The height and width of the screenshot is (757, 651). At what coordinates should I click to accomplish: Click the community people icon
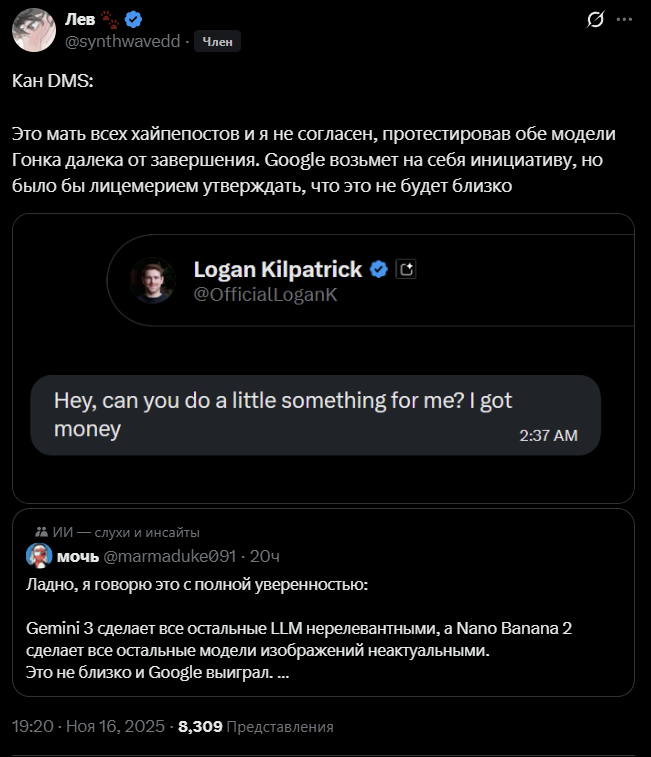(40, 532)
